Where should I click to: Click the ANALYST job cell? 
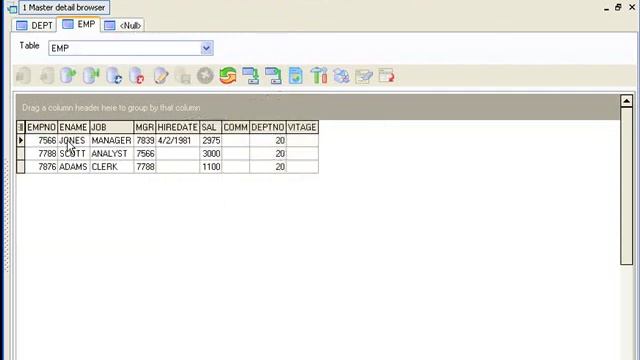pos(112,153)
